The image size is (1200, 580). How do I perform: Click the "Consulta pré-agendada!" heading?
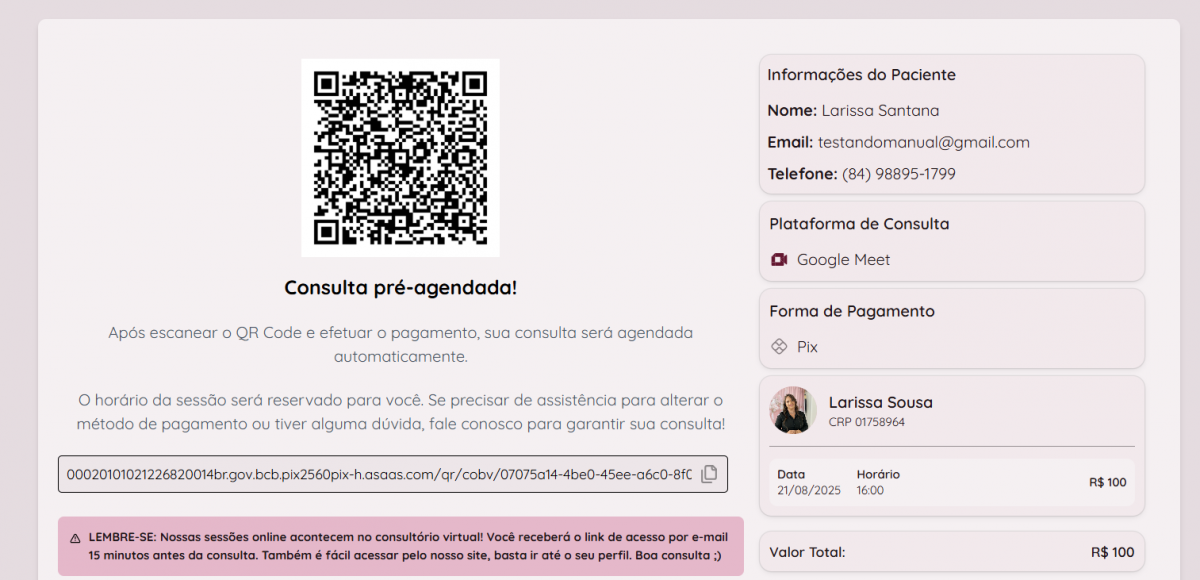(400, 288)
